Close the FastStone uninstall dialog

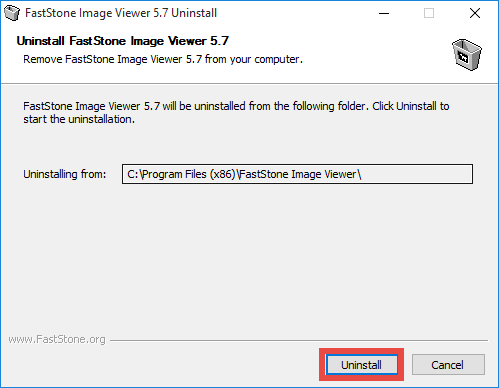pos(475,13)
